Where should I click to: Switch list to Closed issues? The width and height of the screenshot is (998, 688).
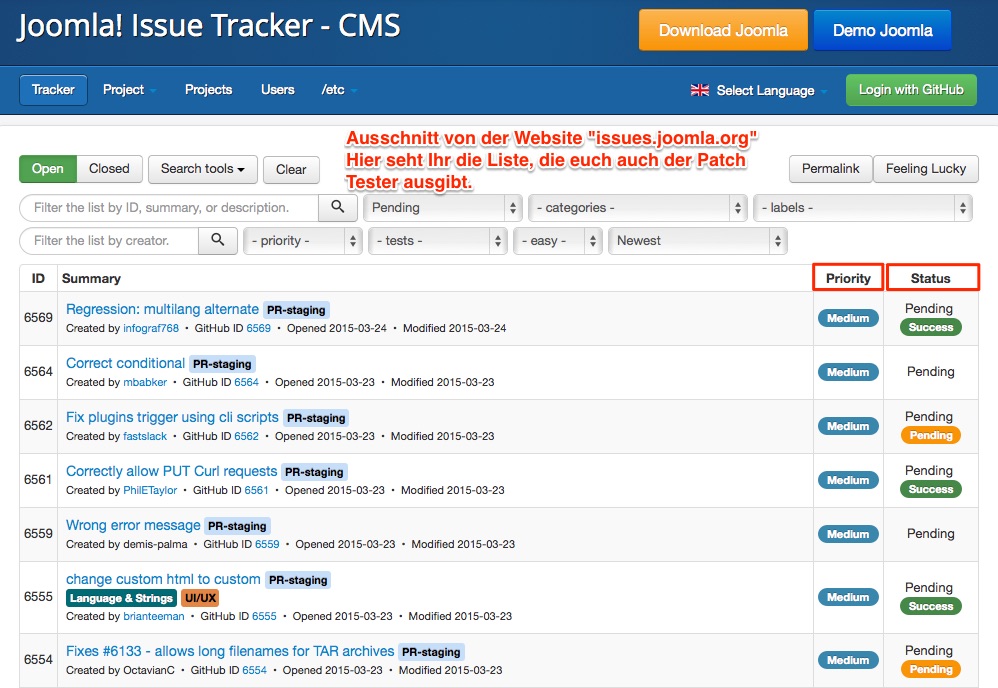click(109, 169)
